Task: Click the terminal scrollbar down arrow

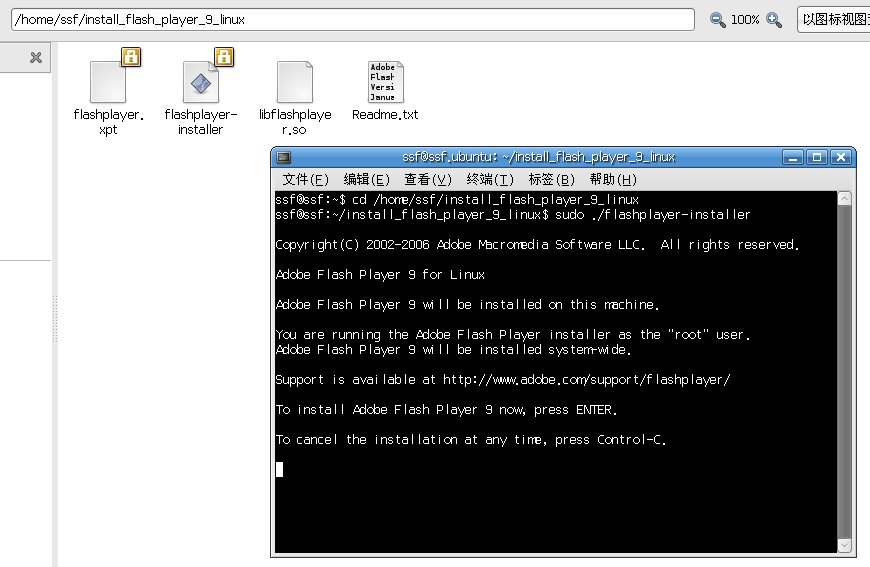Action: coord(844,545)
